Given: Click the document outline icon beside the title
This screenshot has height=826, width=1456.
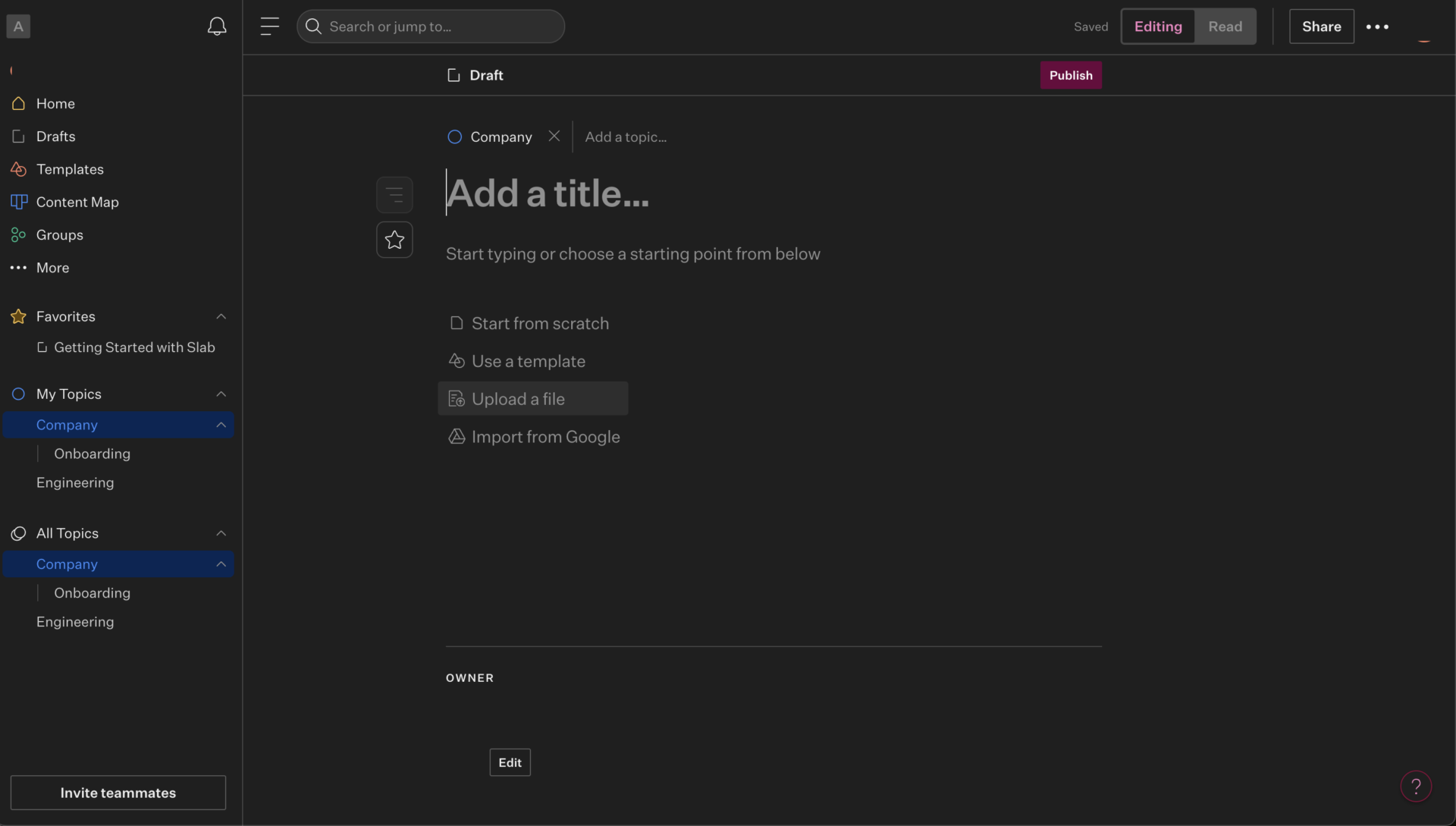Looking at the screenshot, I should click(x=394, y=194).
